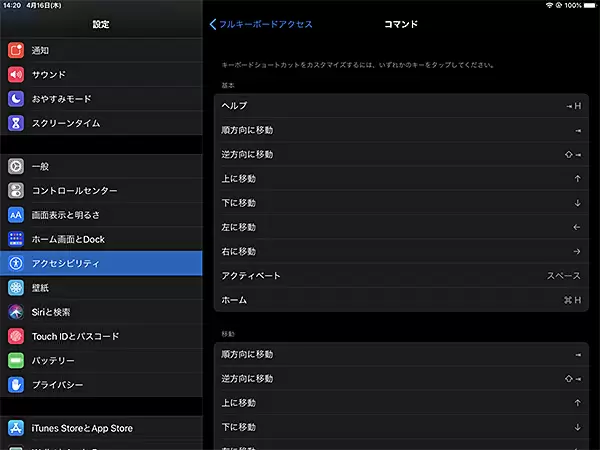Viewport: 600px width, 450px height.
Task: Edit 逆方向に移動 in 基本 section
Action: (x=401, y=154)
